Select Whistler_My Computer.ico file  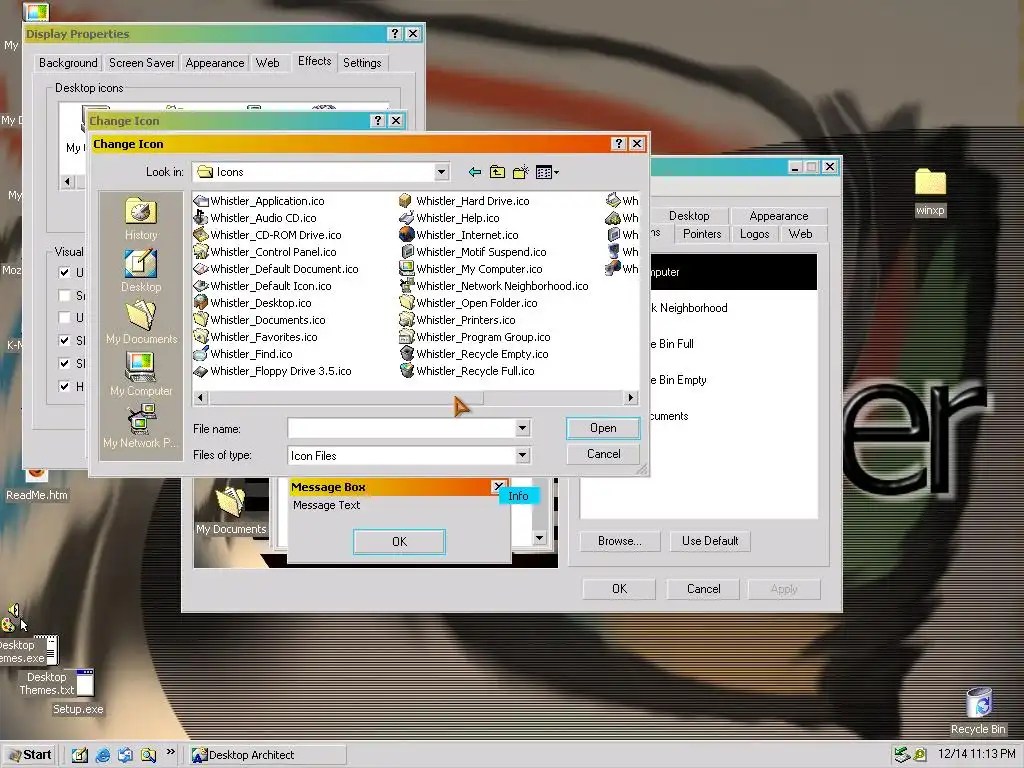pyautogui.click(x=471, y=269)
